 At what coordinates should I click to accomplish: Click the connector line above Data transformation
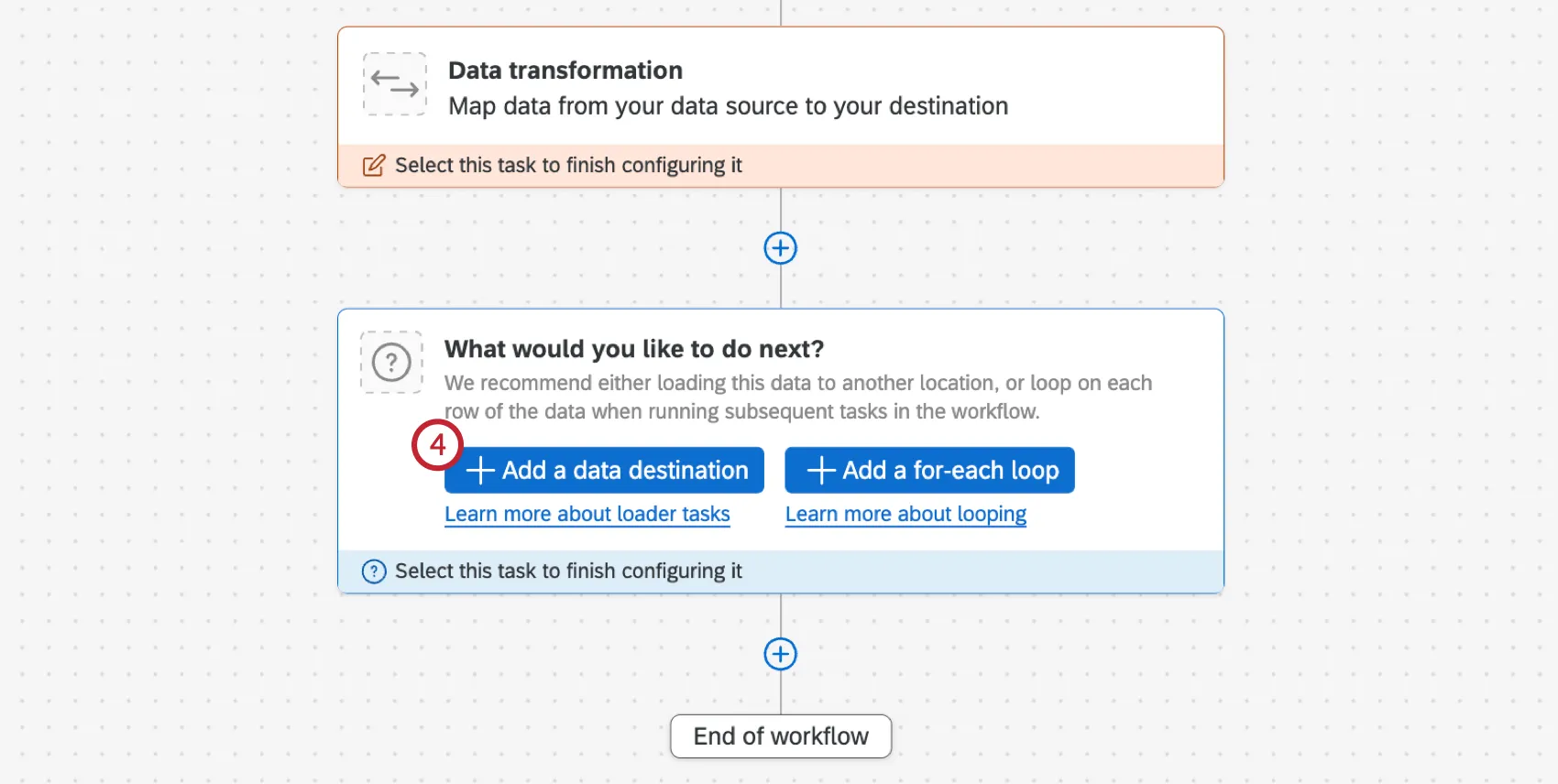[x=780, y=11]
